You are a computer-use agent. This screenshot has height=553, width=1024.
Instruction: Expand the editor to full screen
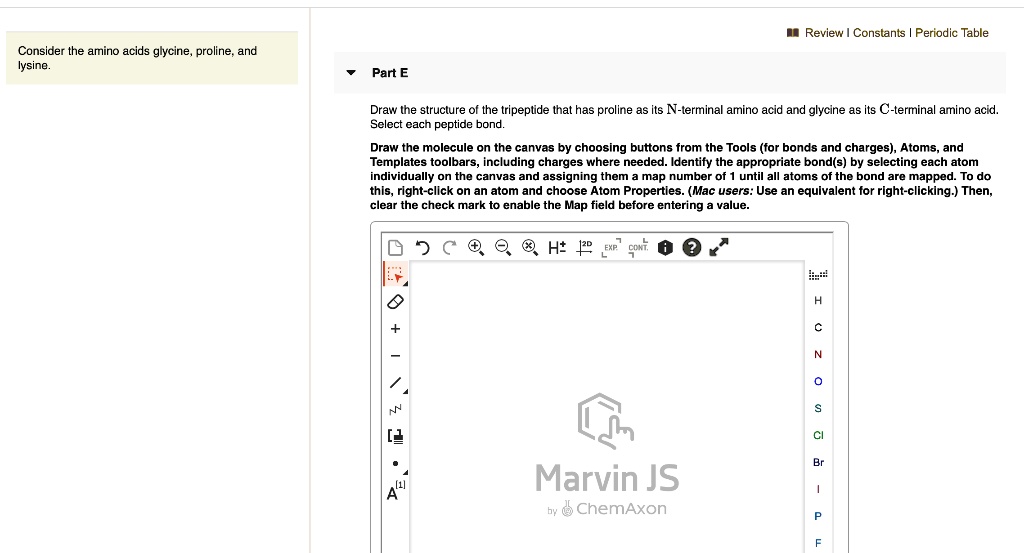718,247
